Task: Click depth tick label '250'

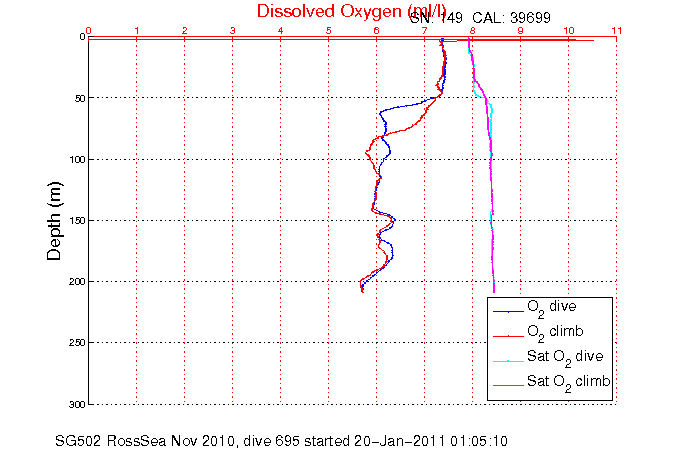Action: point(77,343)
